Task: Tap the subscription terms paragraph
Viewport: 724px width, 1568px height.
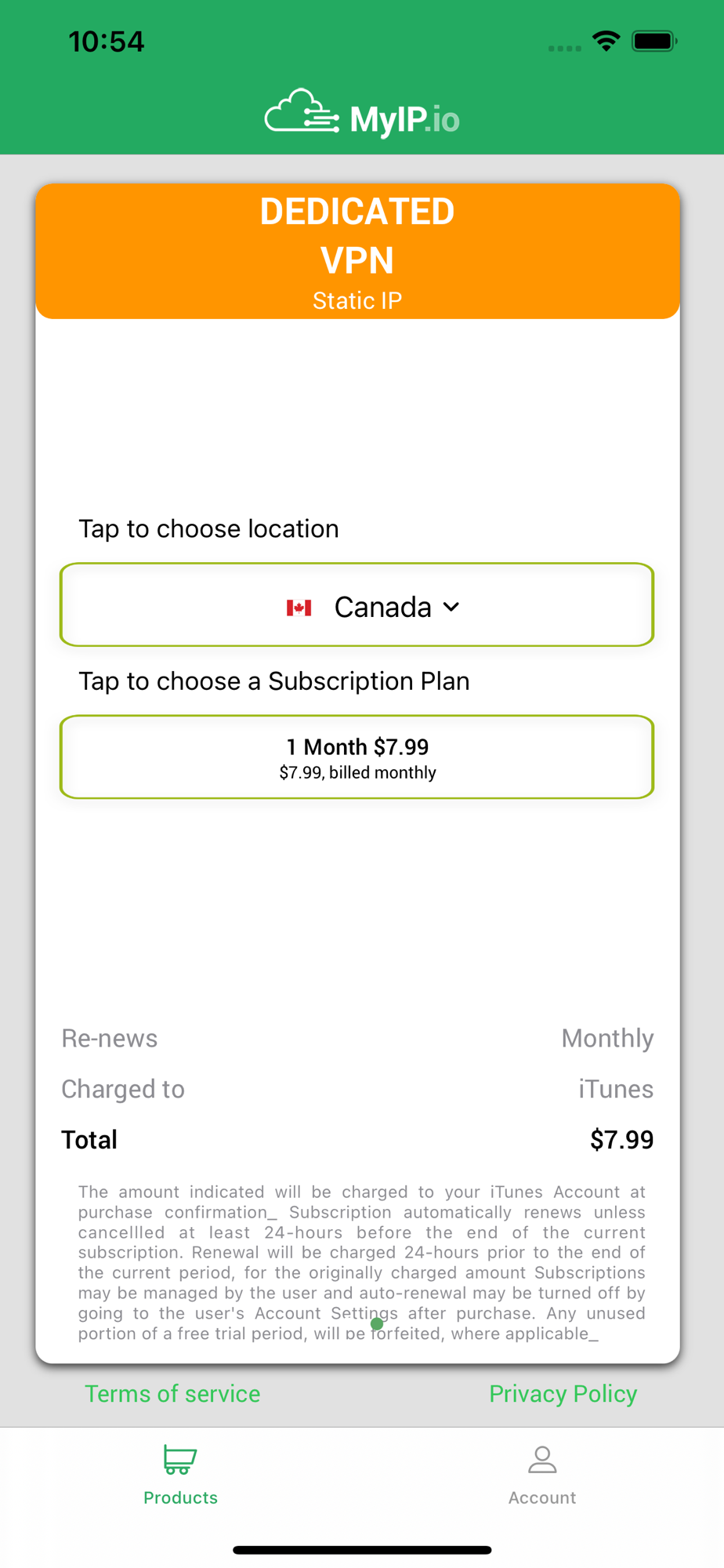Action: pyautogui.click(x=361, y=1263)
